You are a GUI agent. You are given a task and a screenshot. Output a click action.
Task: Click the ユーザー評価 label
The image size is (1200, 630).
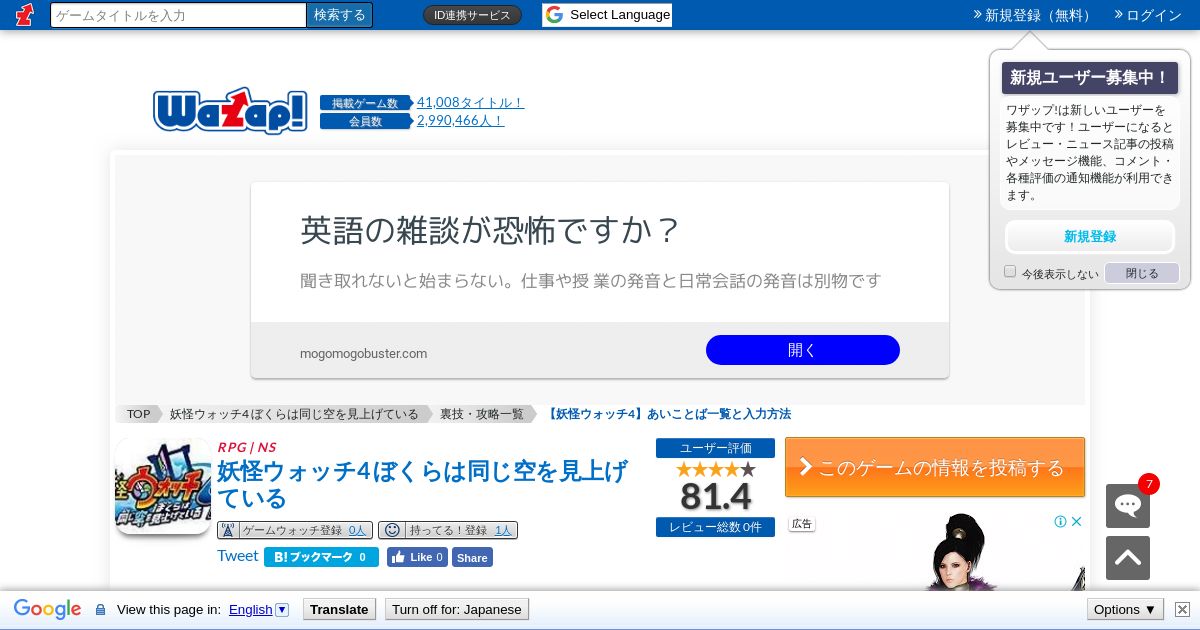pos(715,448)
